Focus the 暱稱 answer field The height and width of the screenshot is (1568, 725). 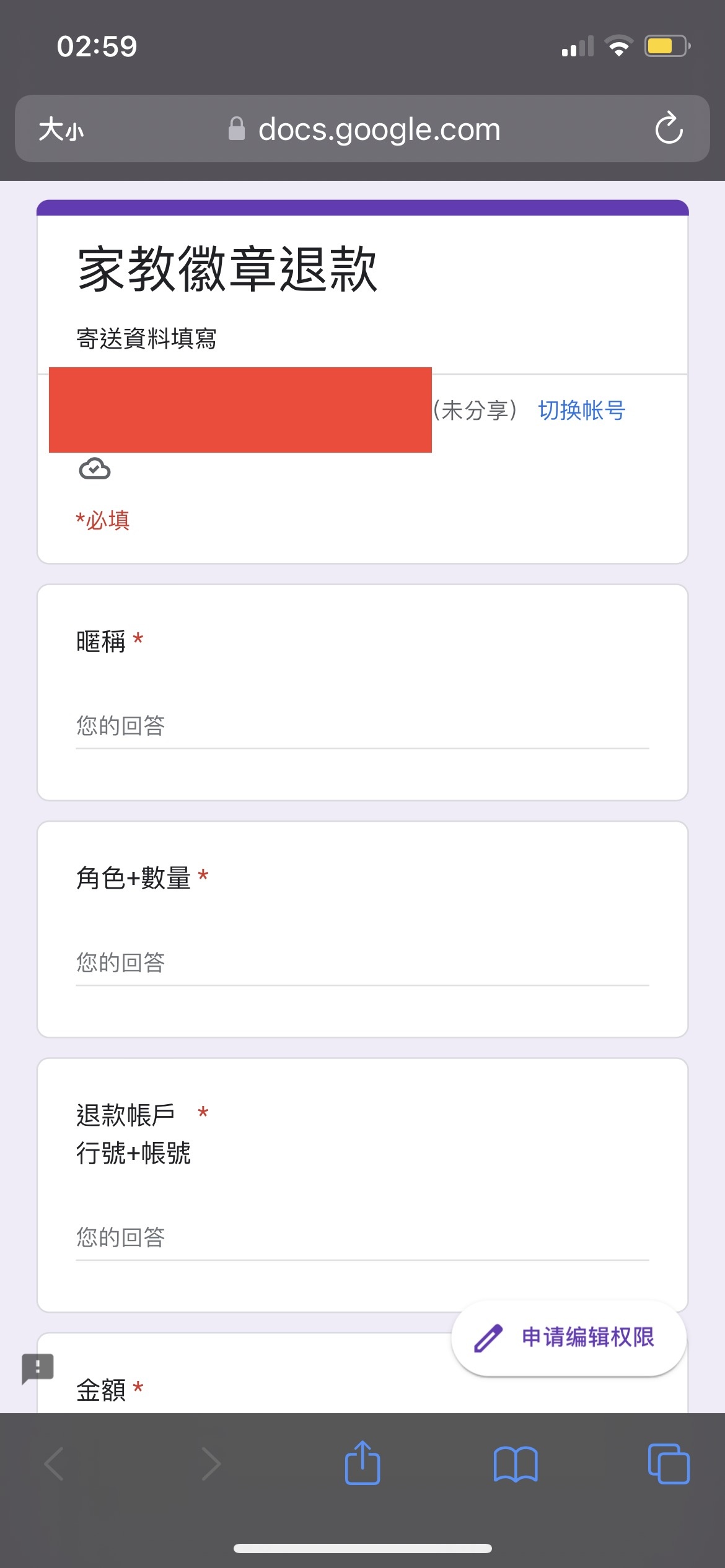362,726
